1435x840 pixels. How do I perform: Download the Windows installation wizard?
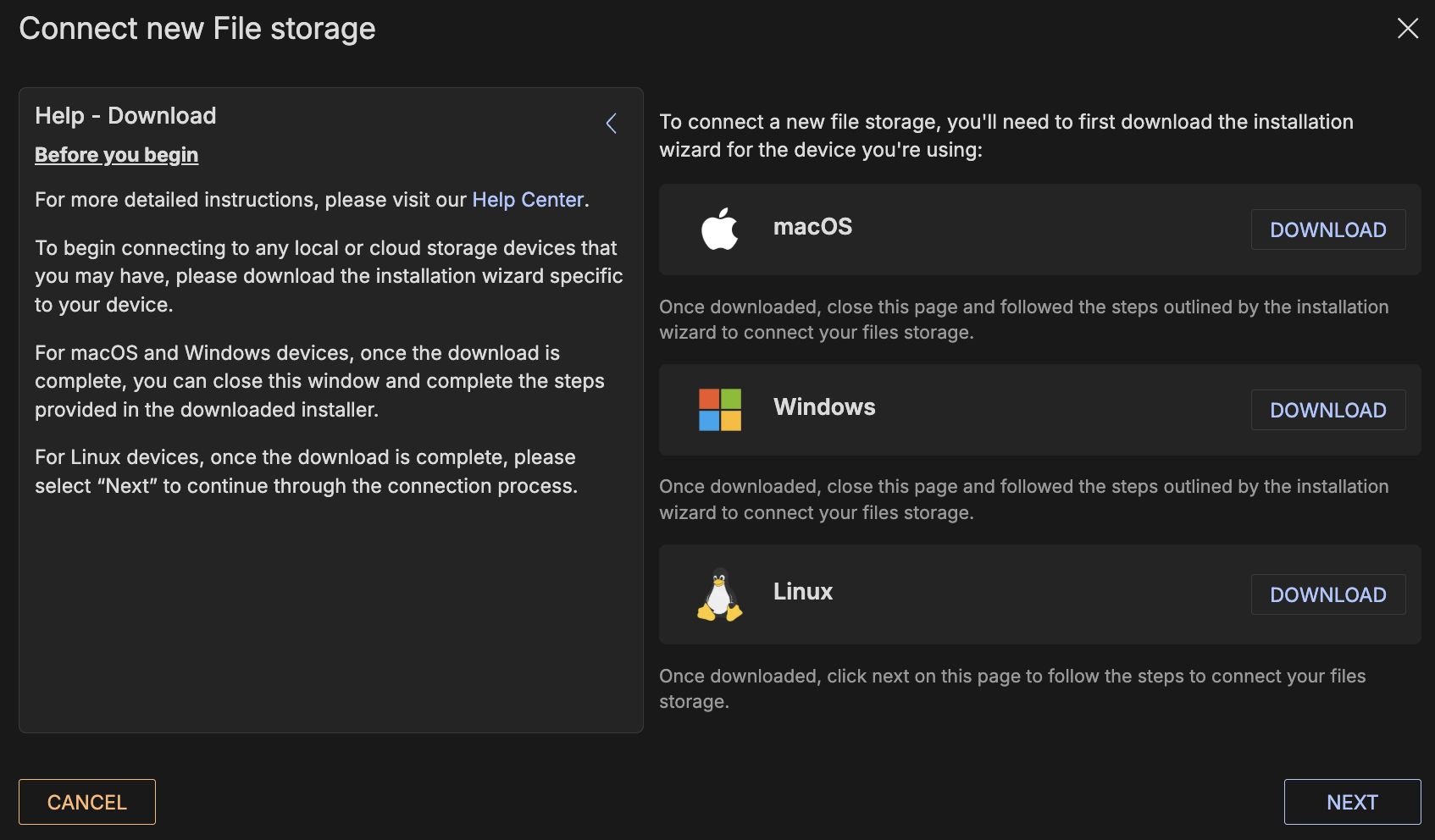pos(1327,410)
